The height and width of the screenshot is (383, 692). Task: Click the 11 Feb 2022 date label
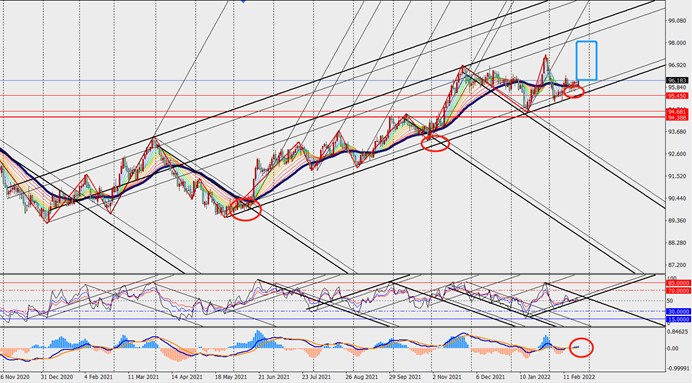click(579, 377)
